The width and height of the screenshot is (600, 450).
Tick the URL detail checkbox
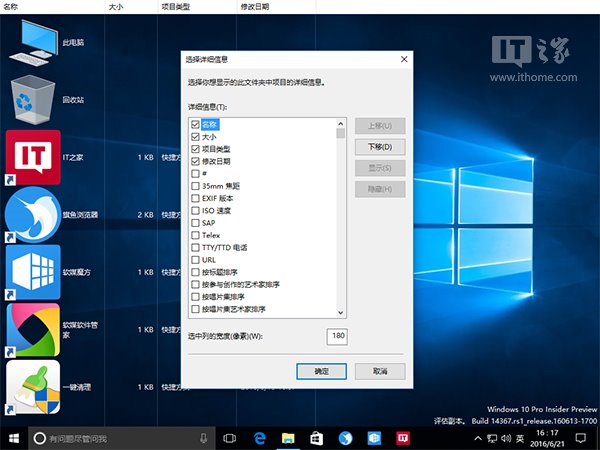[x=195, y=259]
